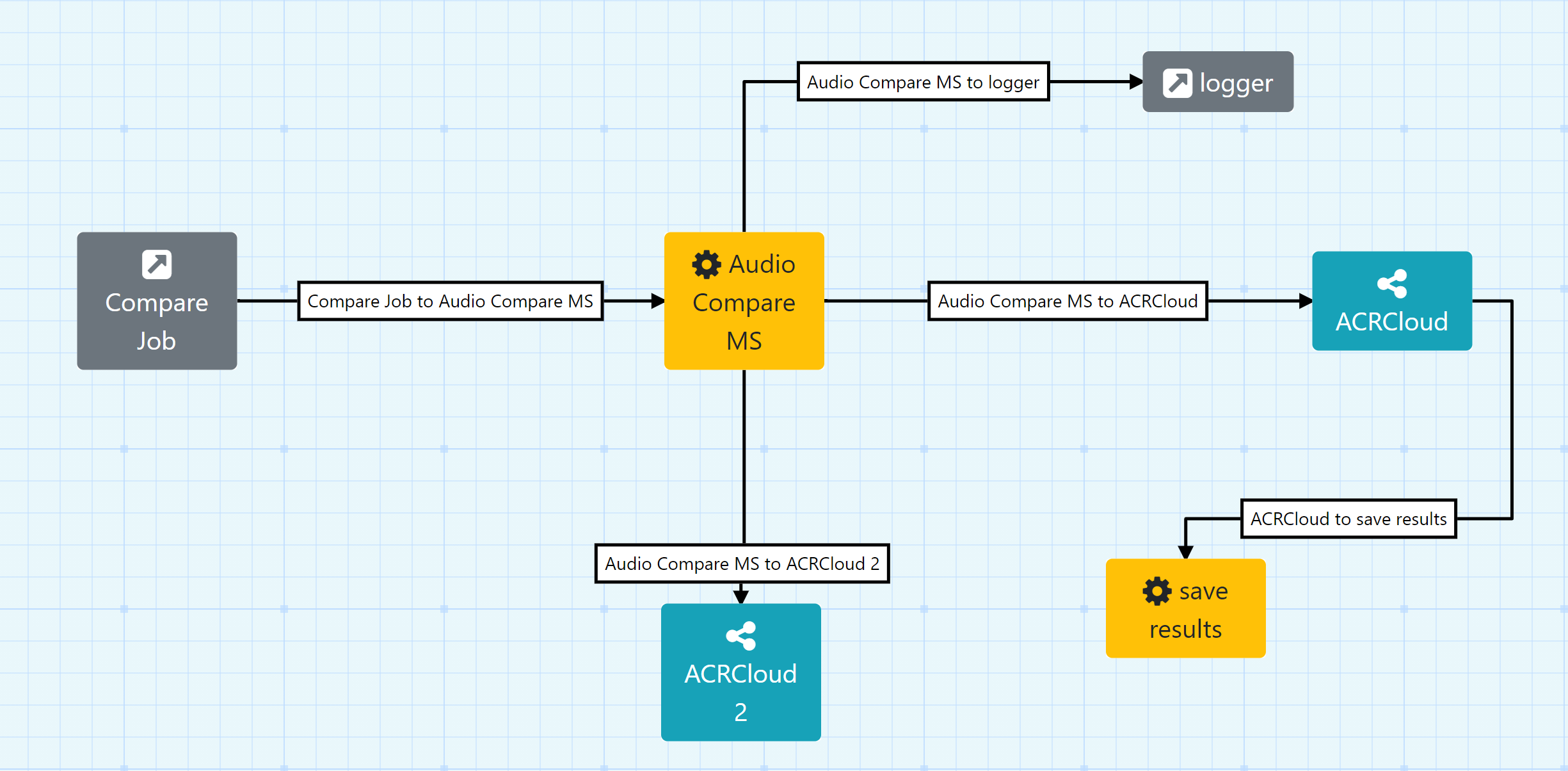Select the logger node

click(1218, 82)
